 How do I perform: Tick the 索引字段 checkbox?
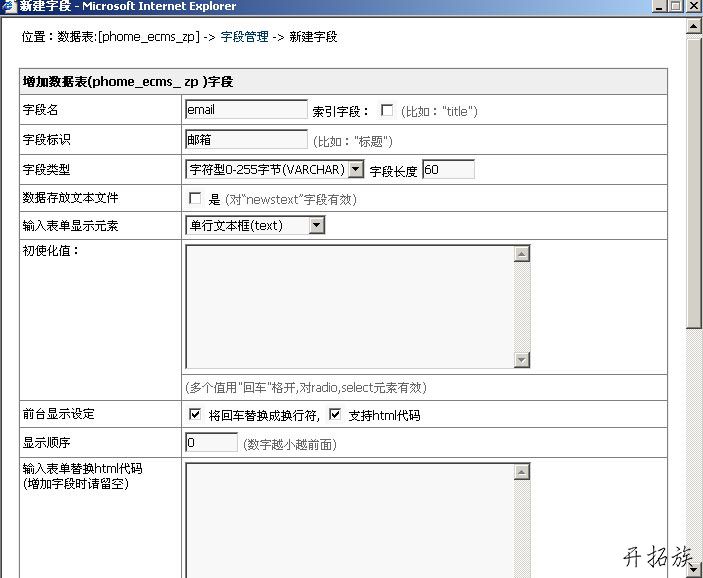pos(386,110)
